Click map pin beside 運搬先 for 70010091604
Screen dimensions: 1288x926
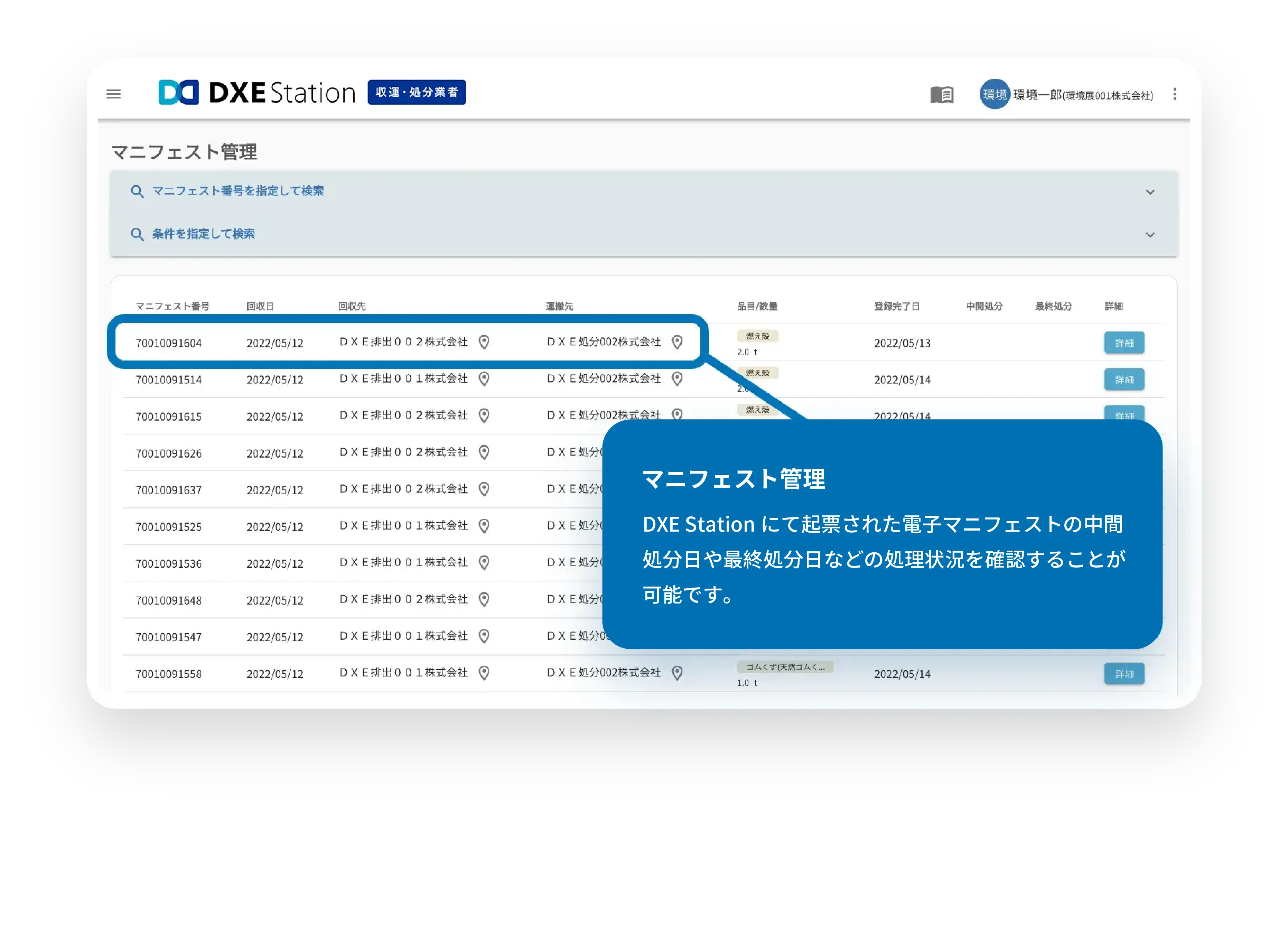(677, 342)
